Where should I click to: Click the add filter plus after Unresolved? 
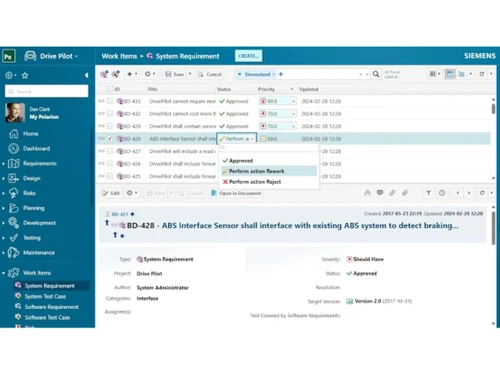pyautogui.click(x=281, y=74)
